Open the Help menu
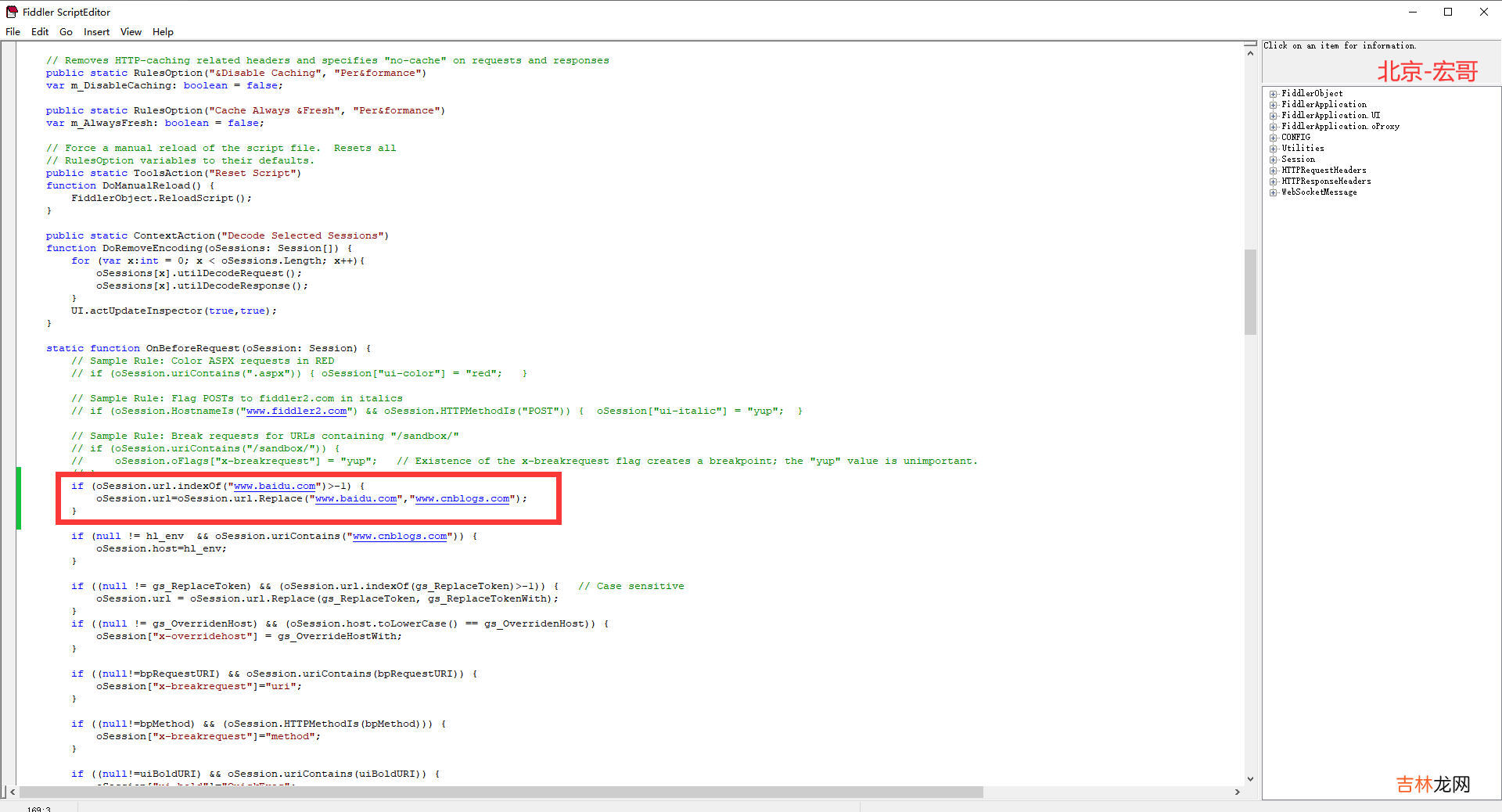1502x812 pixels. pyautogui.click(x=163, y=32)
